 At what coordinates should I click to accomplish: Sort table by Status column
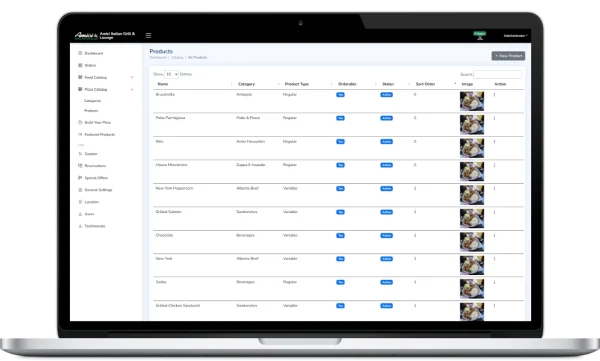click(388, 84)
